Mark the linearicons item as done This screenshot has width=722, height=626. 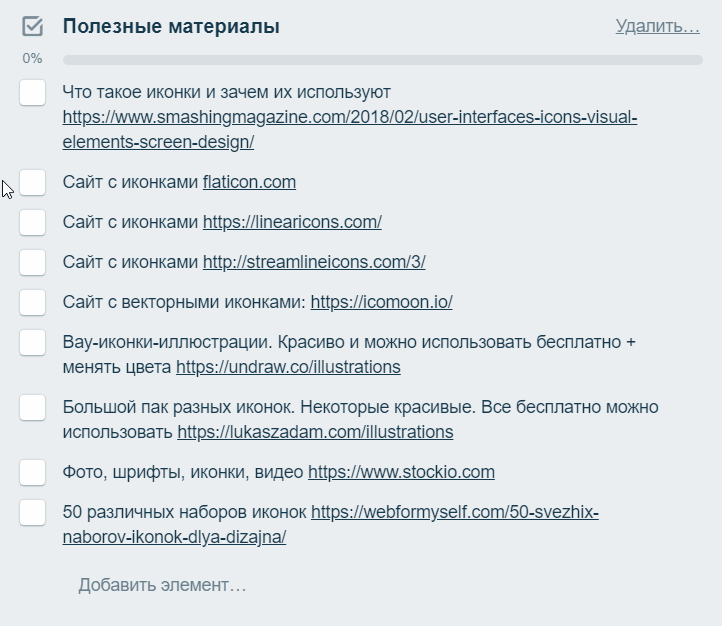click(33, 222)
